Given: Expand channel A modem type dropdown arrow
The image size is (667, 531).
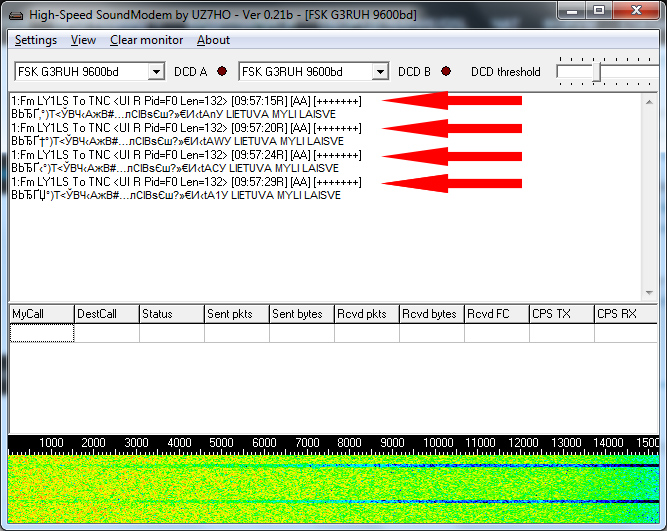Looking at the screenshot, I should tap(156, 71).
